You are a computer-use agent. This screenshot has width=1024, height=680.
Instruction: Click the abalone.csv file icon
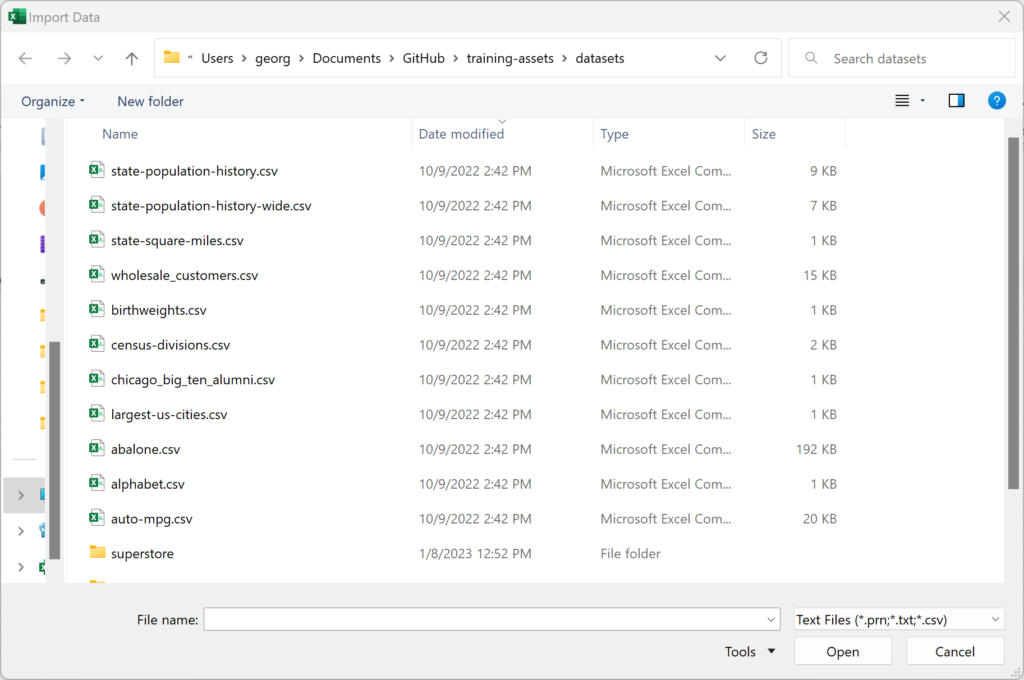tap(96, 449)
